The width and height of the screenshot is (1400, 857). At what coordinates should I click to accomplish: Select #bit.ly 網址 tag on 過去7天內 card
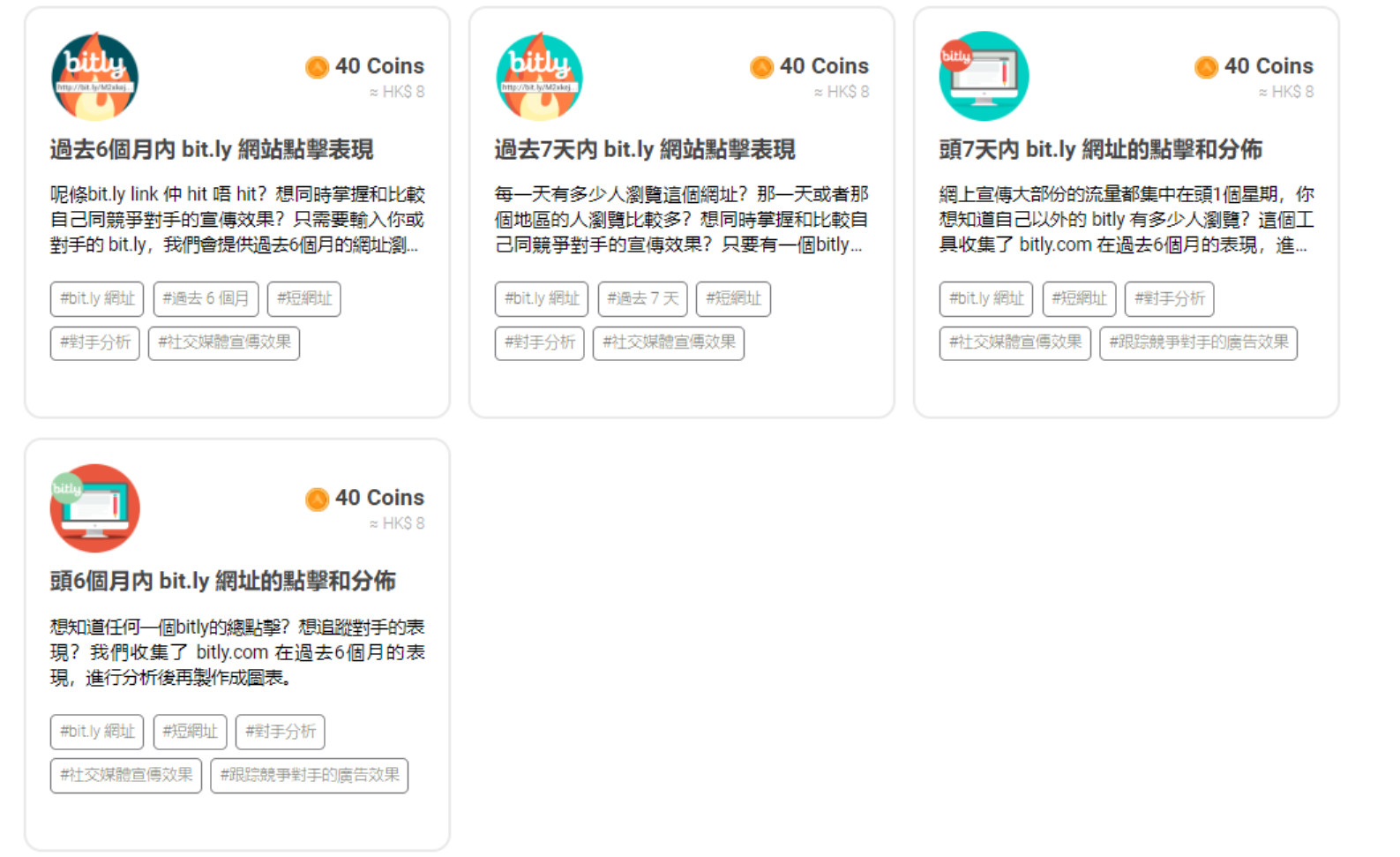coord(542,299)
